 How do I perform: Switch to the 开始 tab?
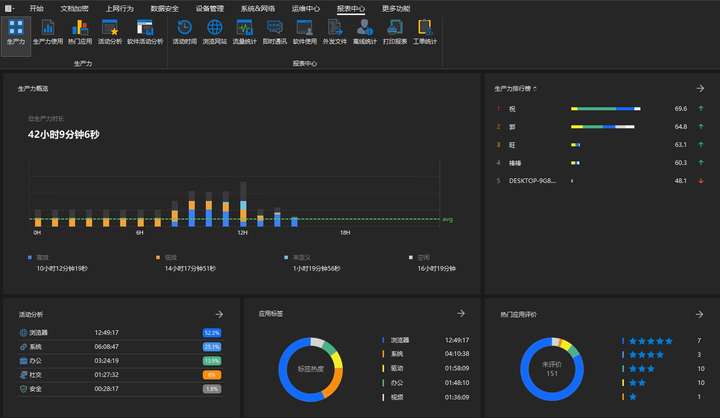tap(36, 8)
